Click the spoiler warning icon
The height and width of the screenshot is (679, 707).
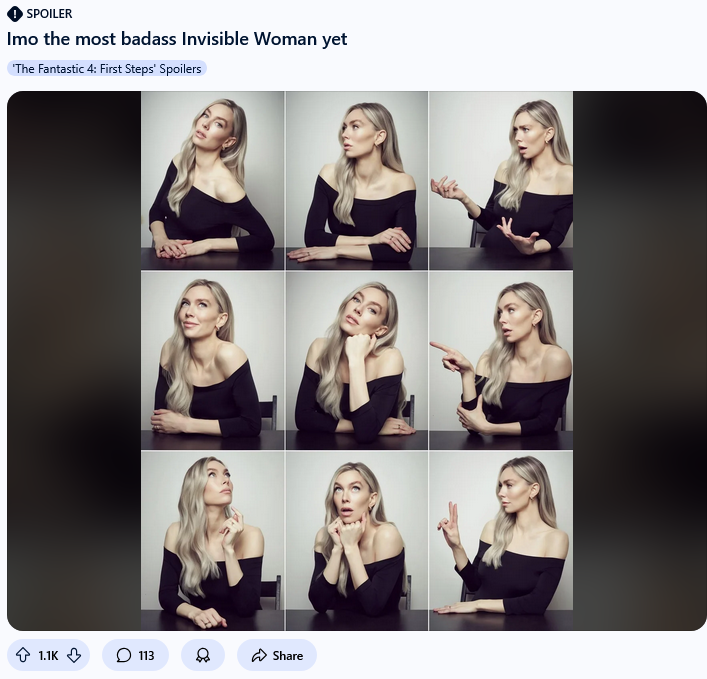point(15,14)
